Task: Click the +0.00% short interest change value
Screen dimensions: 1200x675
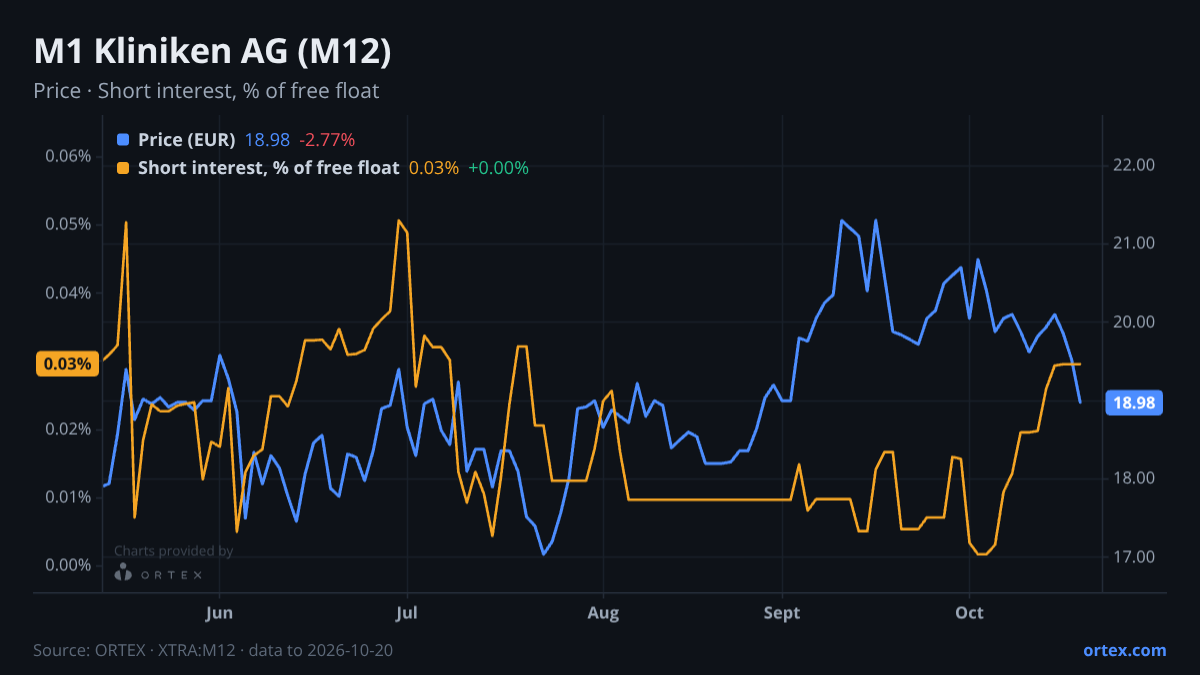Action: click(498, 168)
